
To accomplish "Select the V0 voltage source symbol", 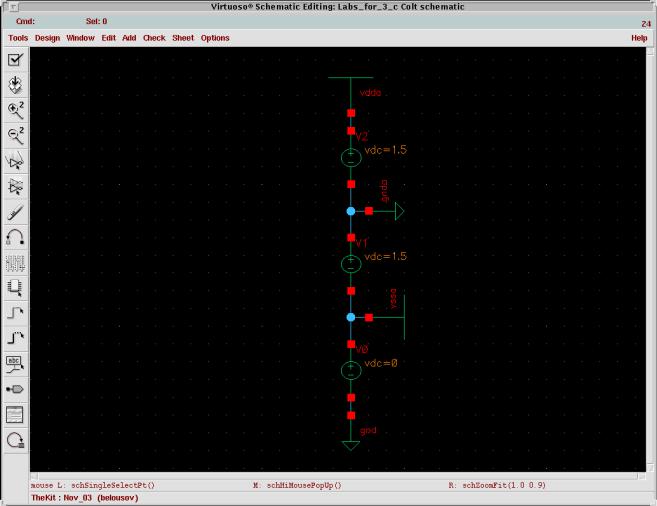I will click(x=351, y=371).
